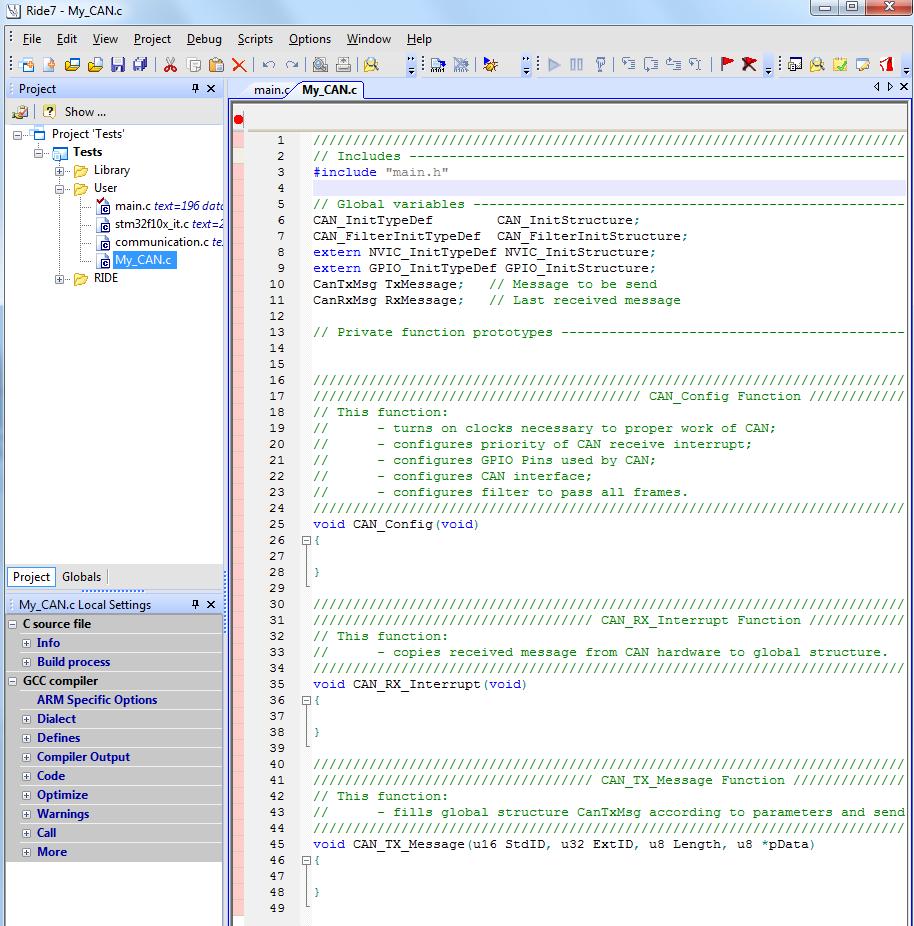Close the Project panel
This screenshot has width=914, height=926.
(211, 89)
